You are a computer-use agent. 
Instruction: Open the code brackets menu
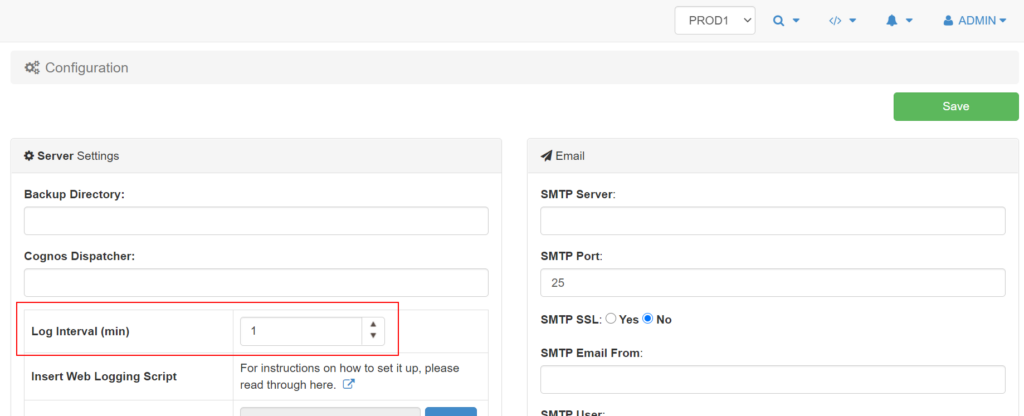[x=842, y=21]
